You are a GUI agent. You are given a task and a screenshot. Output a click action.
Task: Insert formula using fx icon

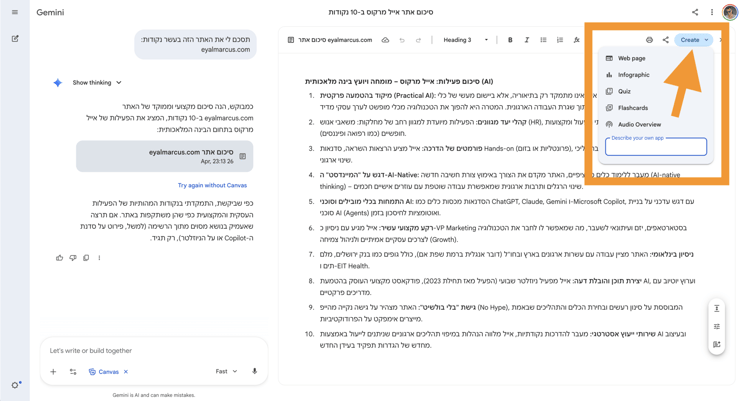point(576,40)
